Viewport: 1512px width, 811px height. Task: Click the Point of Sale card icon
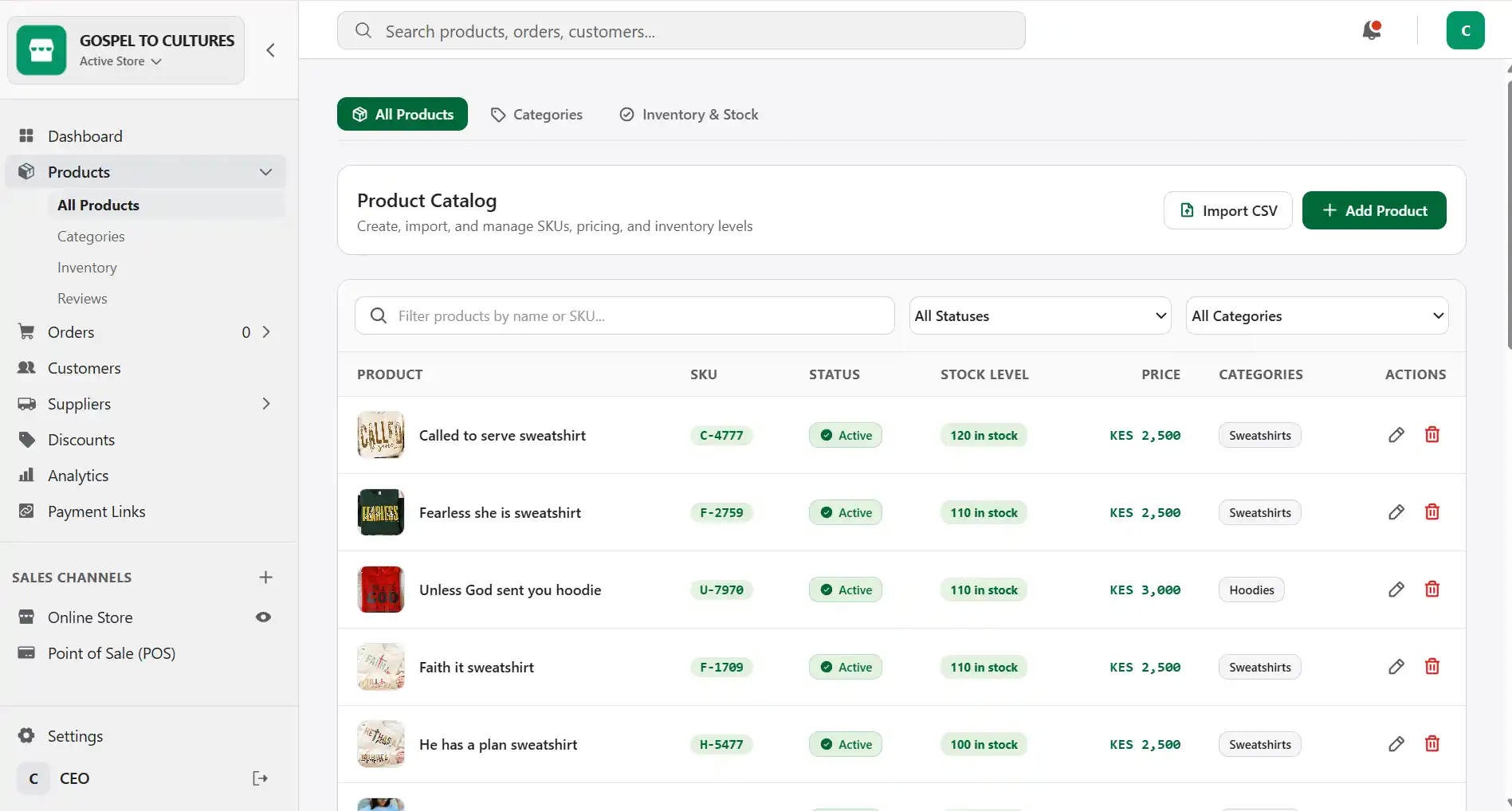click(x=26, y=652)
